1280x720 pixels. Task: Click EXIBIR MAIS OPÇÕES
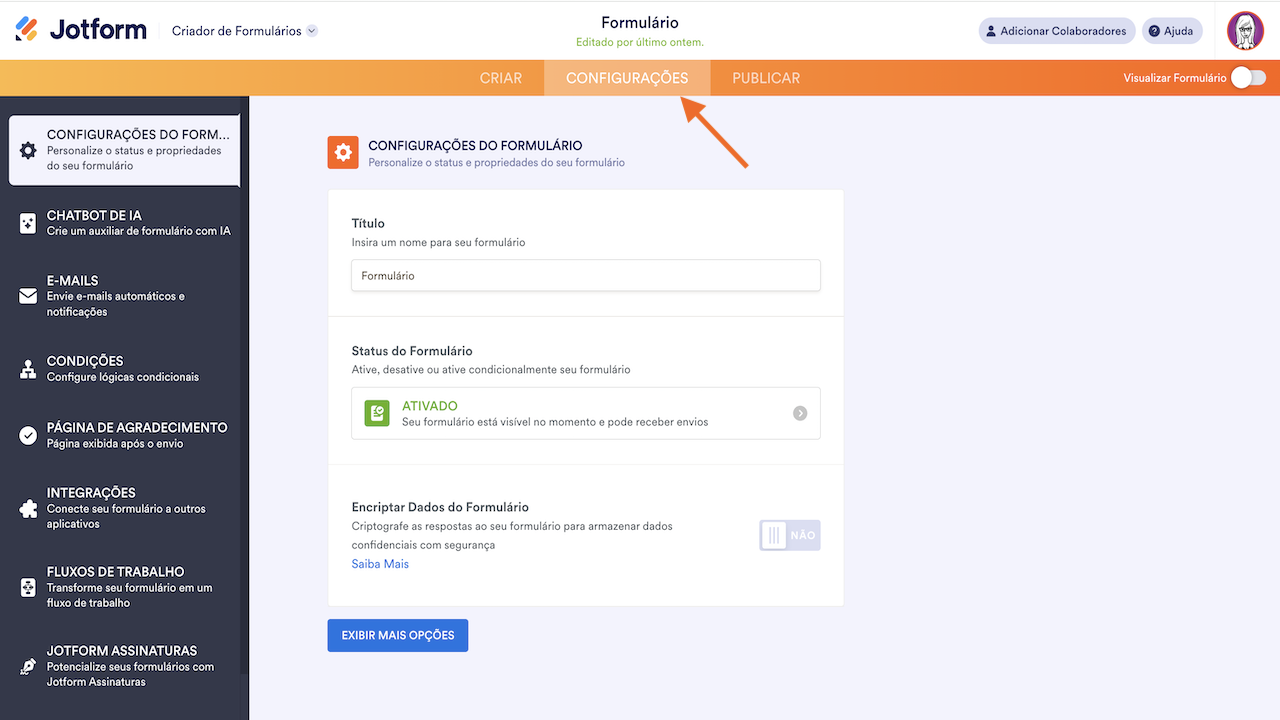(x=397, y=635)
